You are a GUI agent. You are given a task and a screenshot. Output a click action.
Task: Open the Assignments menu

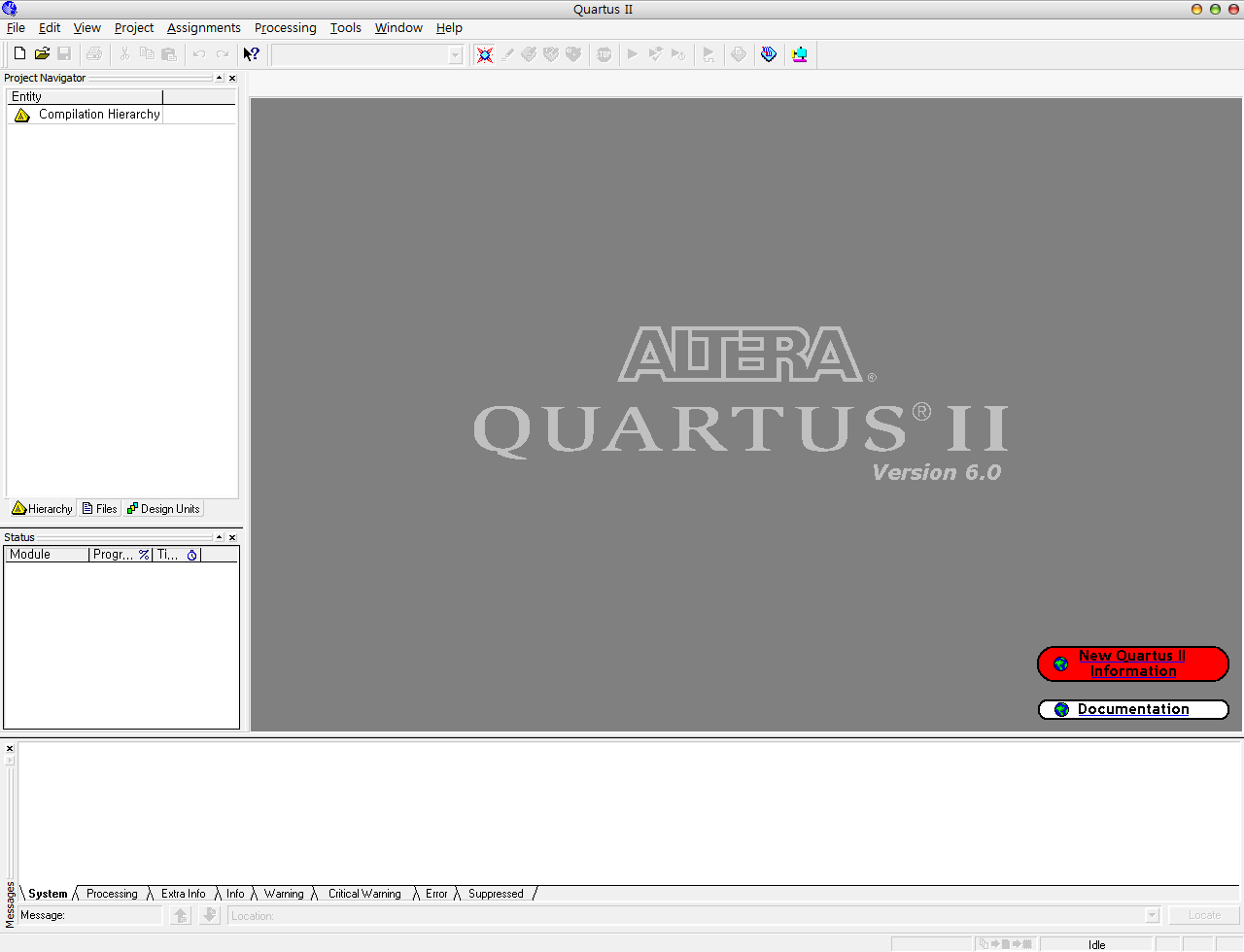point(204,28)
